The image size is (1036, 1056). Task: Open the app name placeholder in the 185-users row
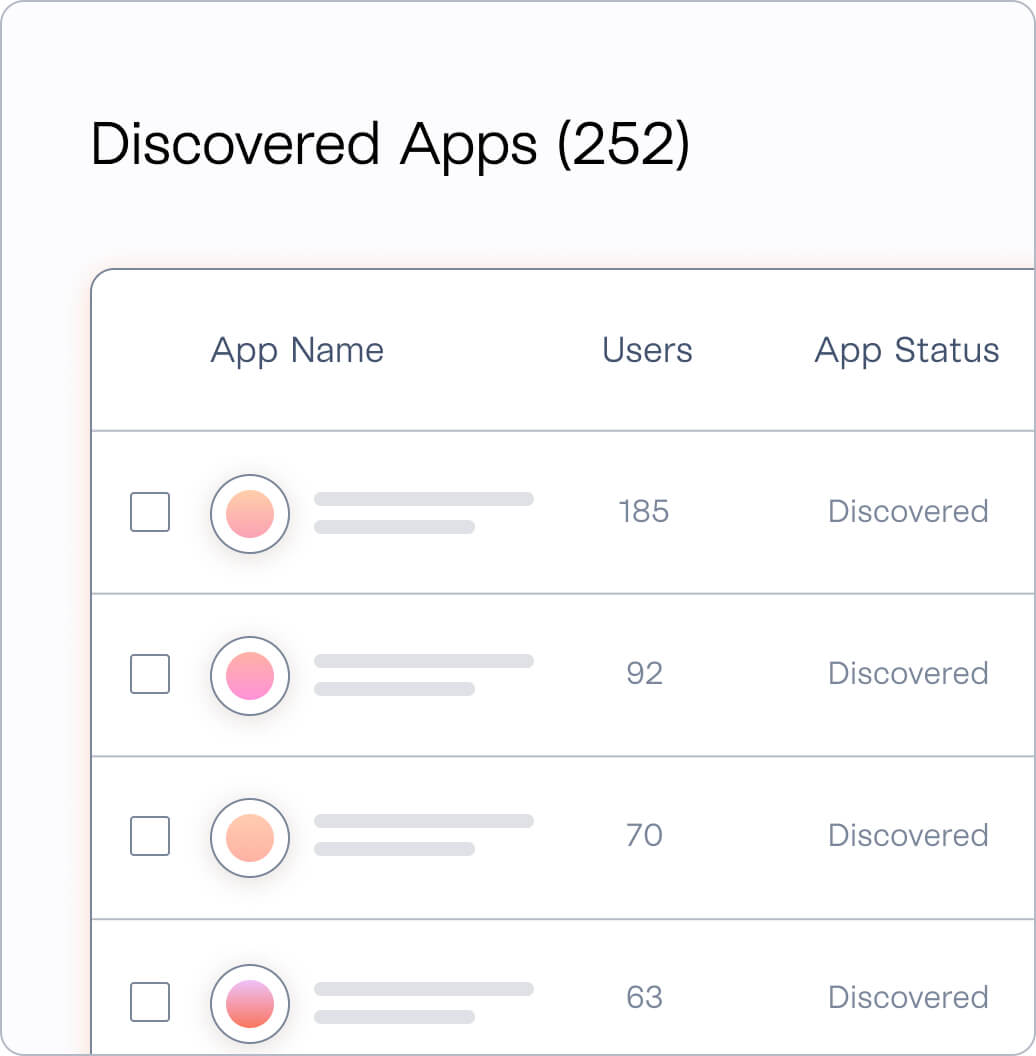pos(424,513)
